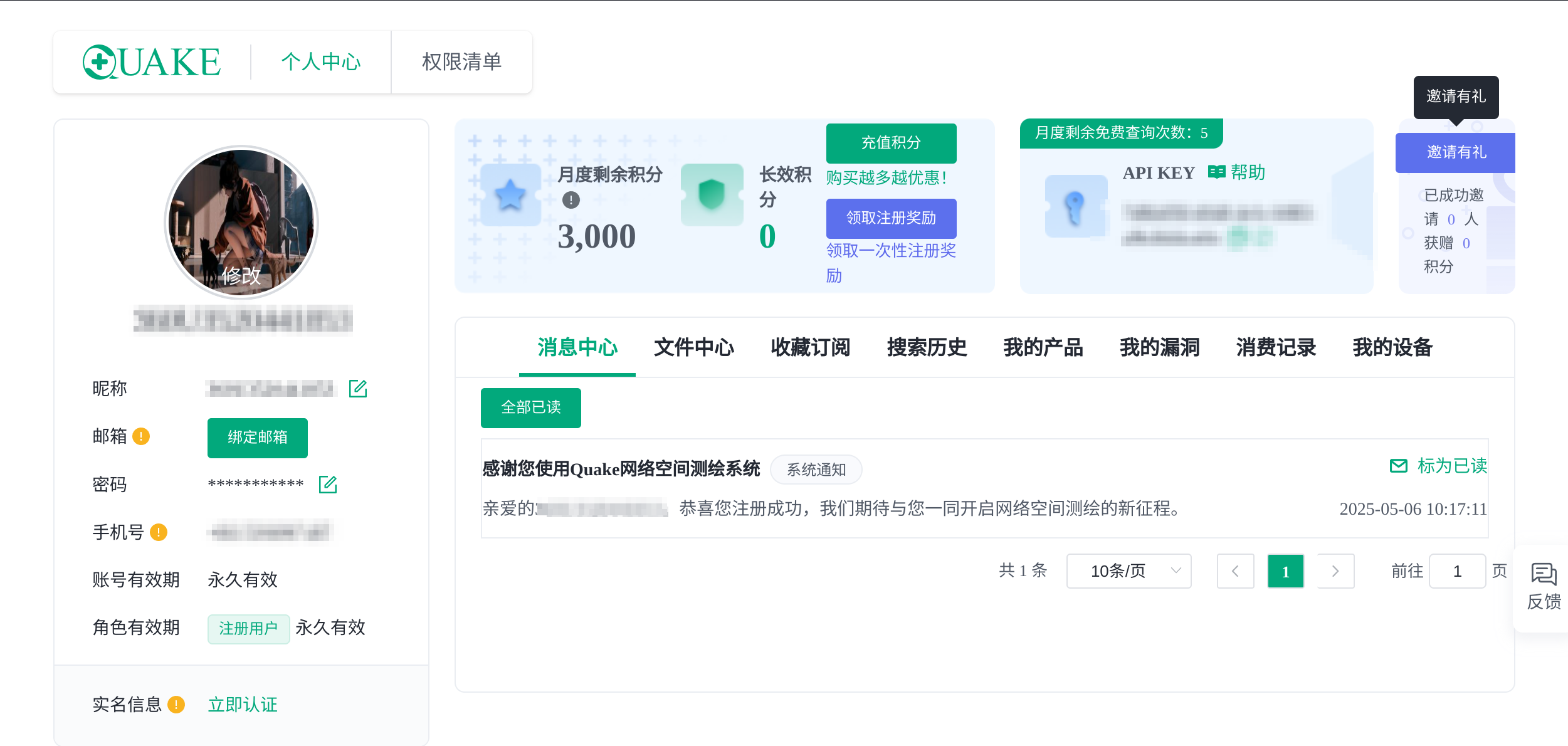The width and height of the screenshot is (1568, 746).
Task: Click the 前往 page number input field
Action: pyautogui.click(x=1457, y=571)
